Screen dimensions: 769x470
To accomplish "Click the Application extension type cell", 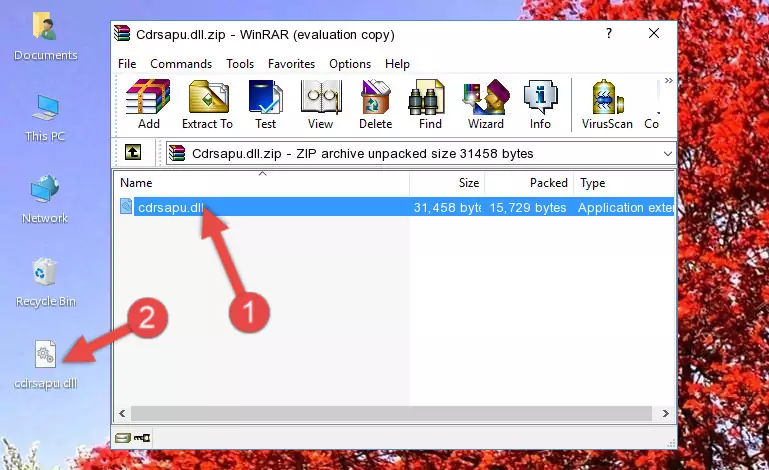I will [625, 208].
